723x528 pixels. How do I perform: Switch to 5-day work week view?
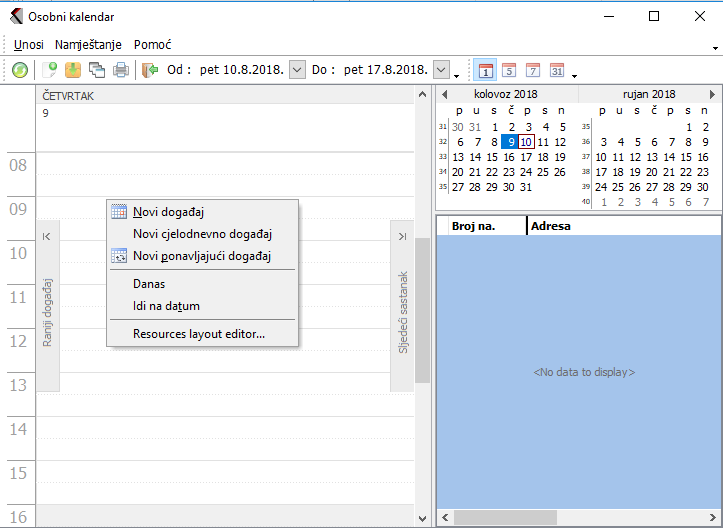click(509, 70)
